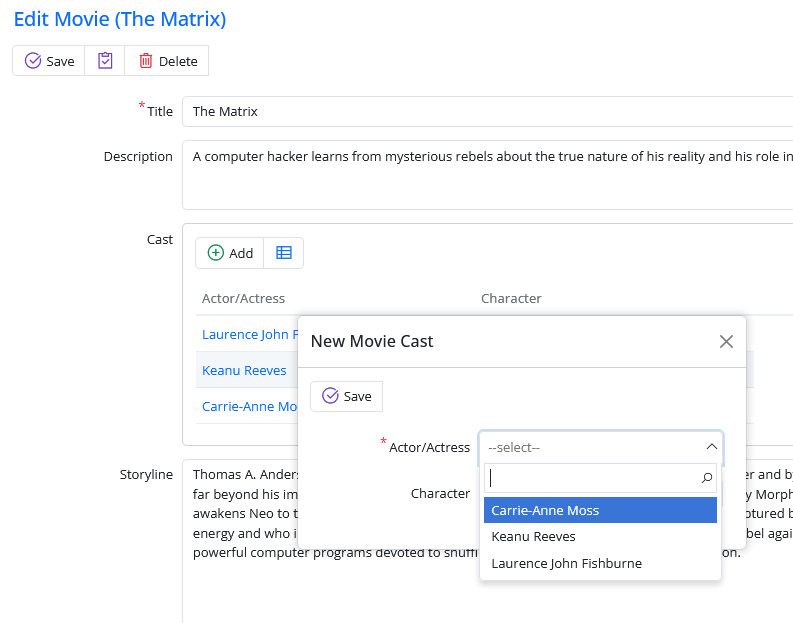Click the Add button in Cast section
Image resolution: width=793 pixels, height=623 pixels.
click(x=230, y=253)
